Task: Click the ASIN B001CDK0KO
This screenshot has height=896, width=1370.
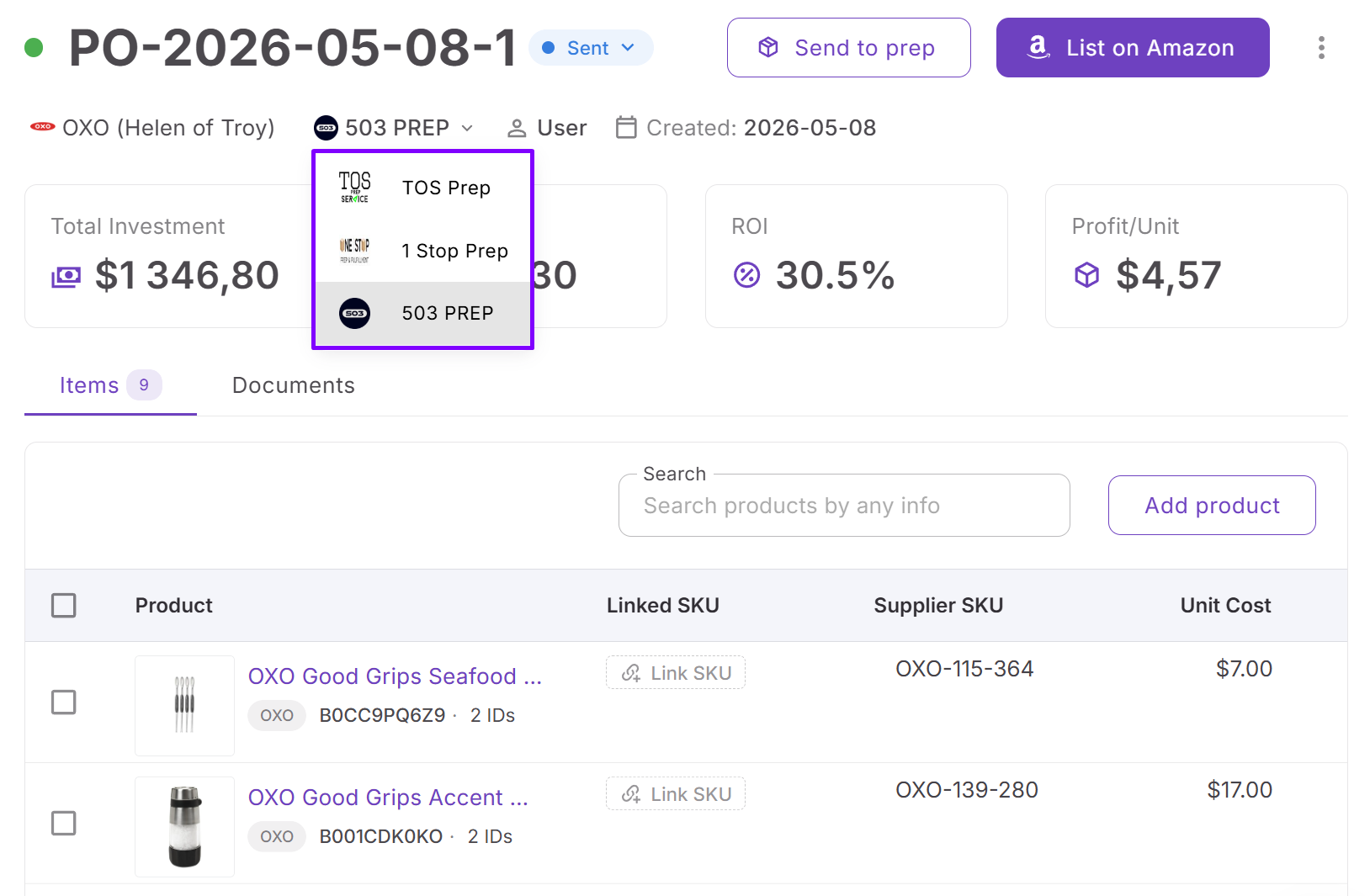Action: coord(380,836)
